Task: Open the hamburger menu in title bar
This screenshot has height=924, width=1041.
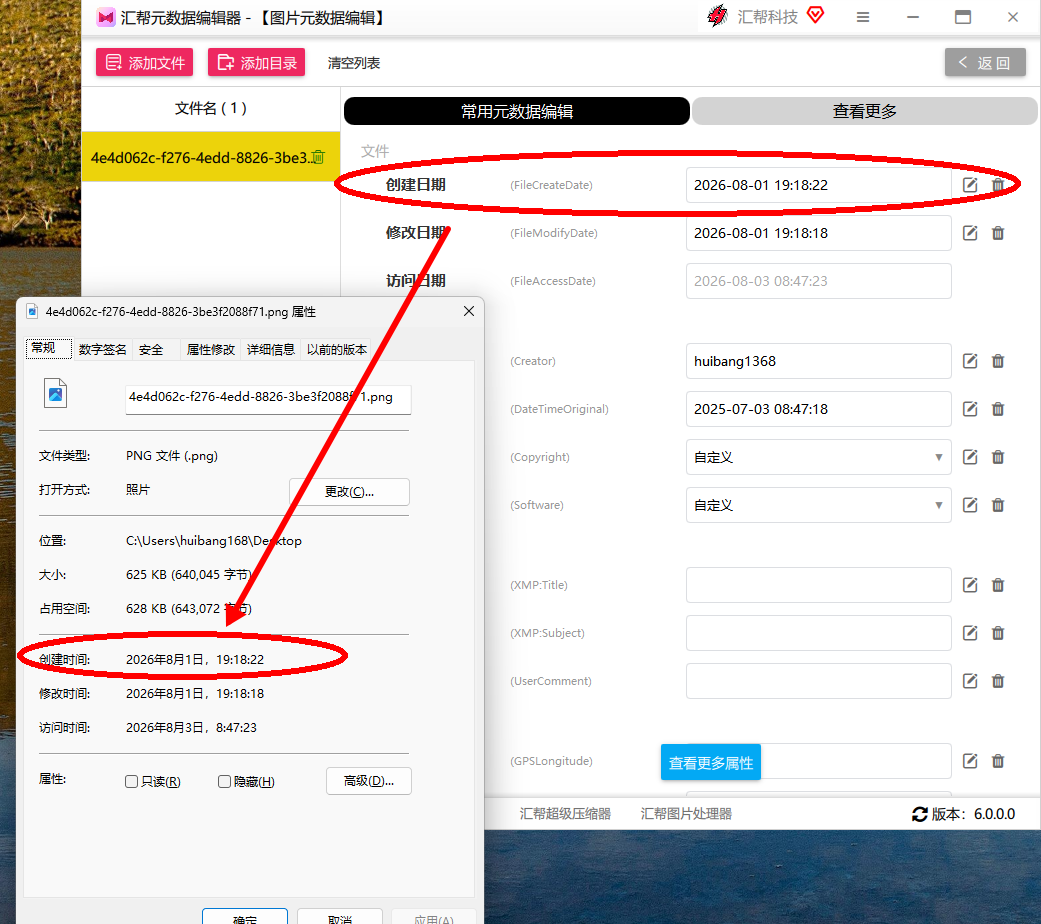Action: click(x=862, y=17)
